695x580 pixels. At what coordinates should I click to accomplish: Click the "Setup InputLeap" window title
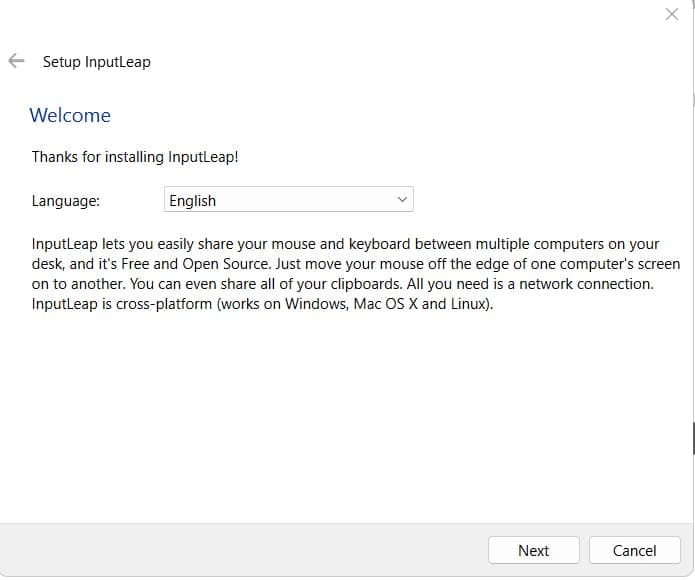96,62
